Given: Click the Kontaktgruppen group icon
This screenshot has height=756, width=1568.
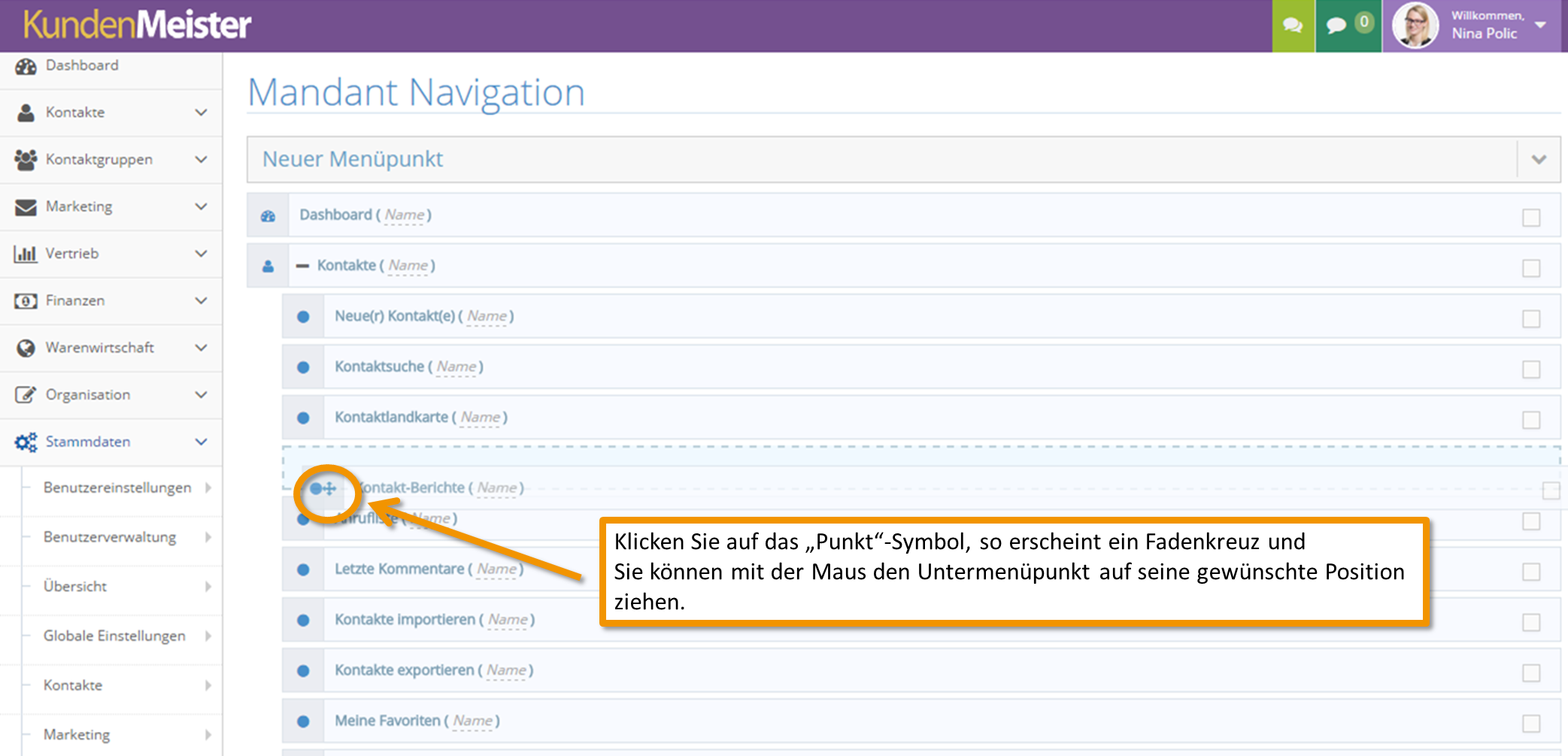Looking at the screenshot, I should [26, 159].
